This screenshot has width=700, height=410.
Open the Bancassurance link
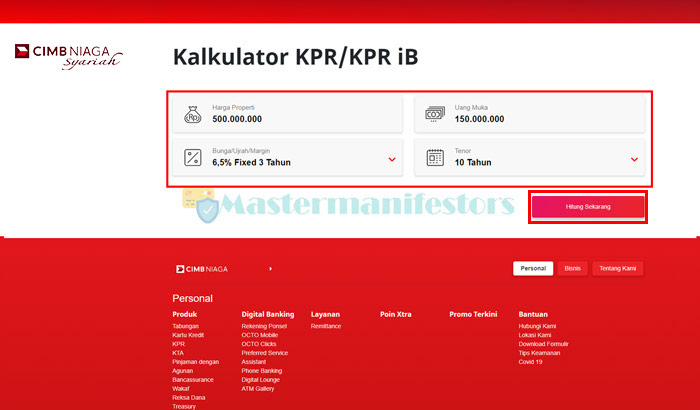pos(193,380)
